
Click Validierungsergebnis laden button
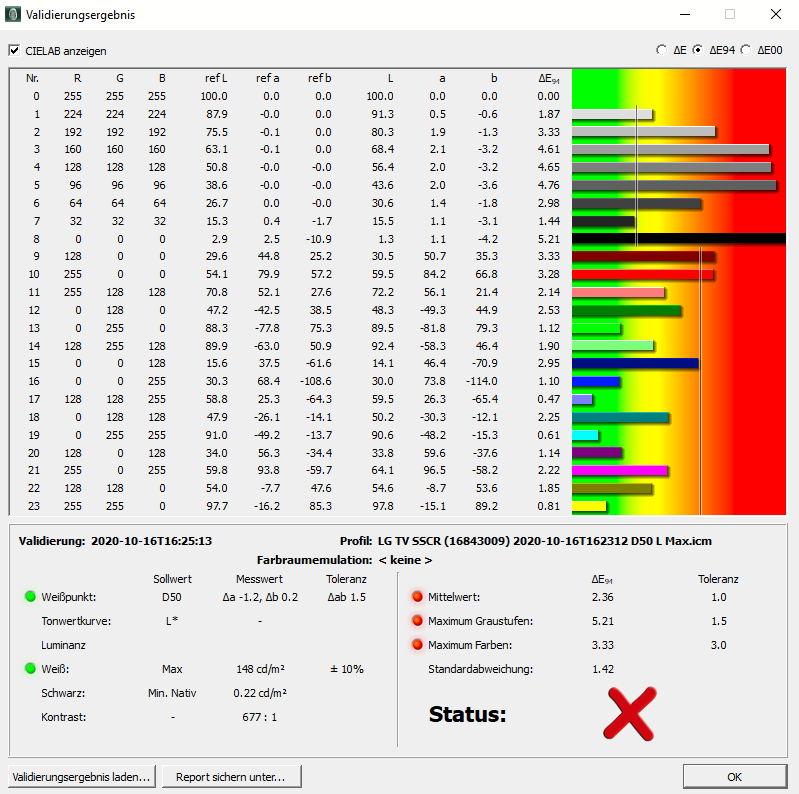[x=82, y=777]
